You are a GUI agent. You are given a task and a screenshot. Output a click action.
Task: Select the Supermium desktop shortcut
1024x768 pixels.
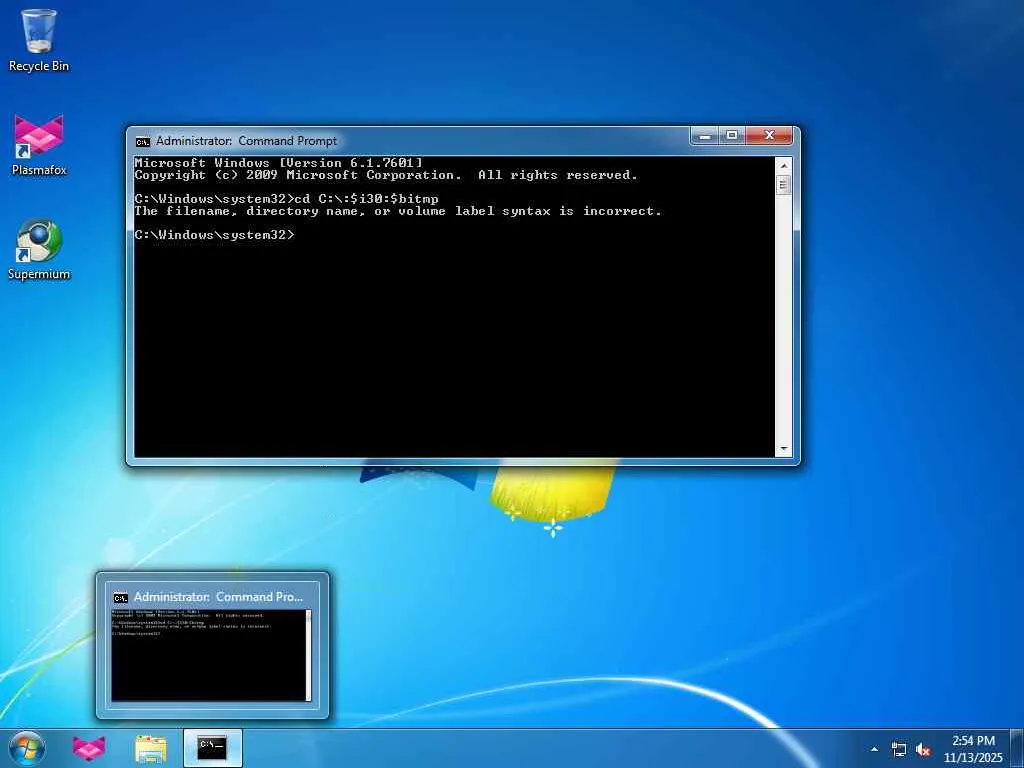pos(39,249)
